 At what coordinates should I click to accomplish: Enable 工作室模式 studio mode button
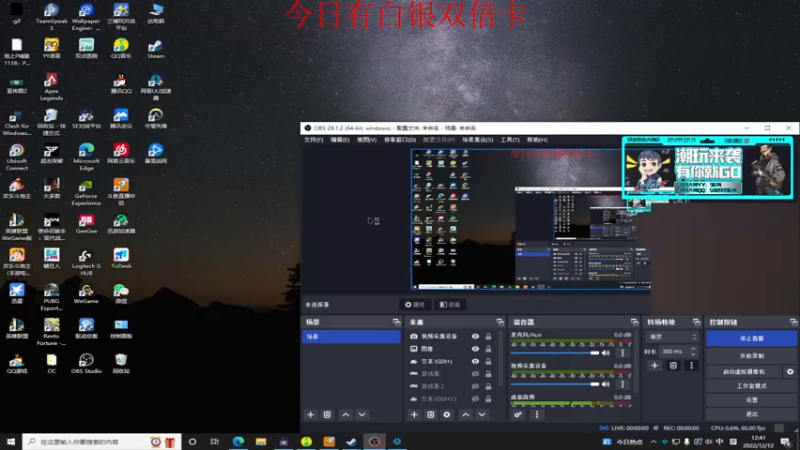pos(752,386)
